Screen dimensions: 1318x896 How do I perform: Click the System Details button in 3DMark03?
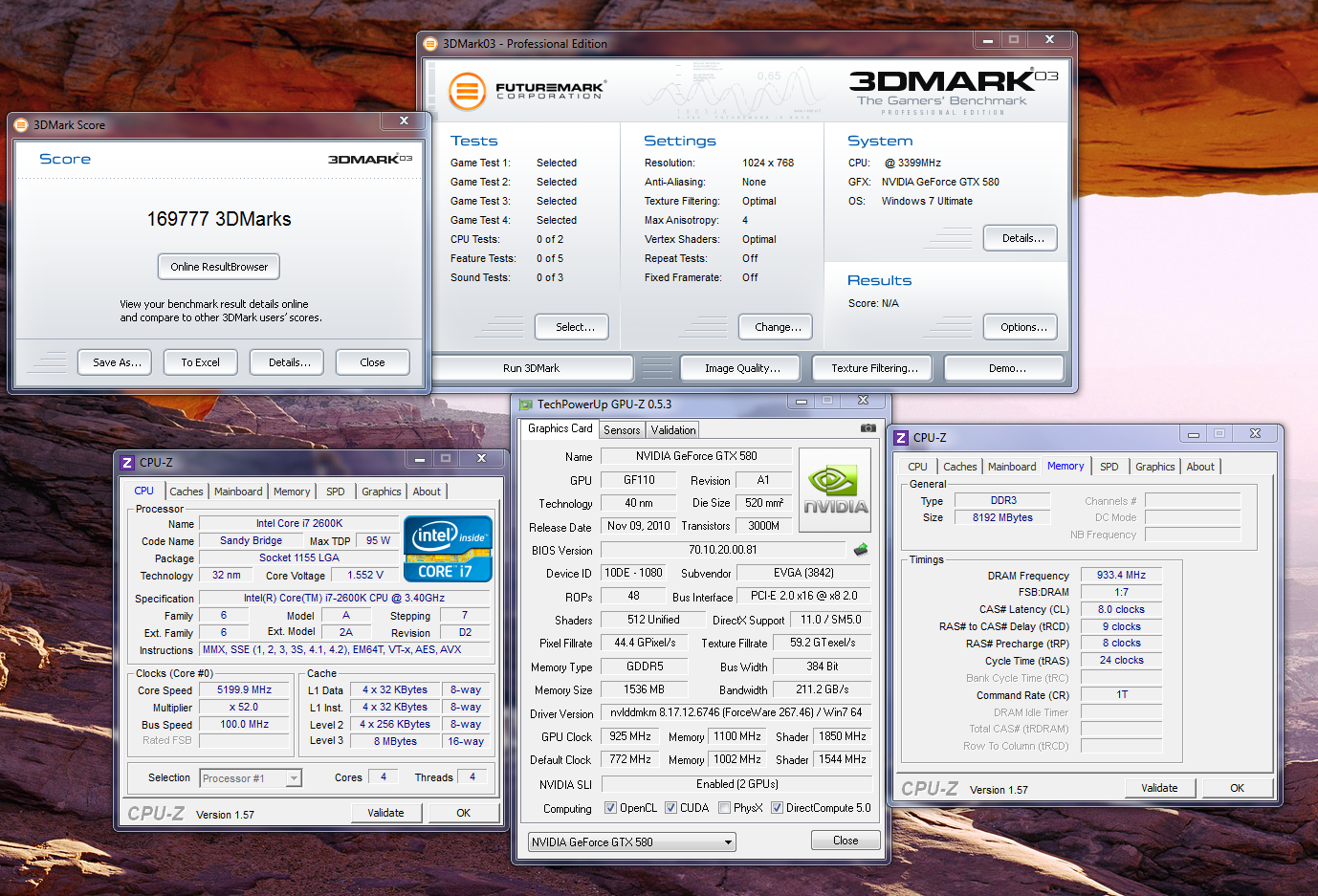1022,238
